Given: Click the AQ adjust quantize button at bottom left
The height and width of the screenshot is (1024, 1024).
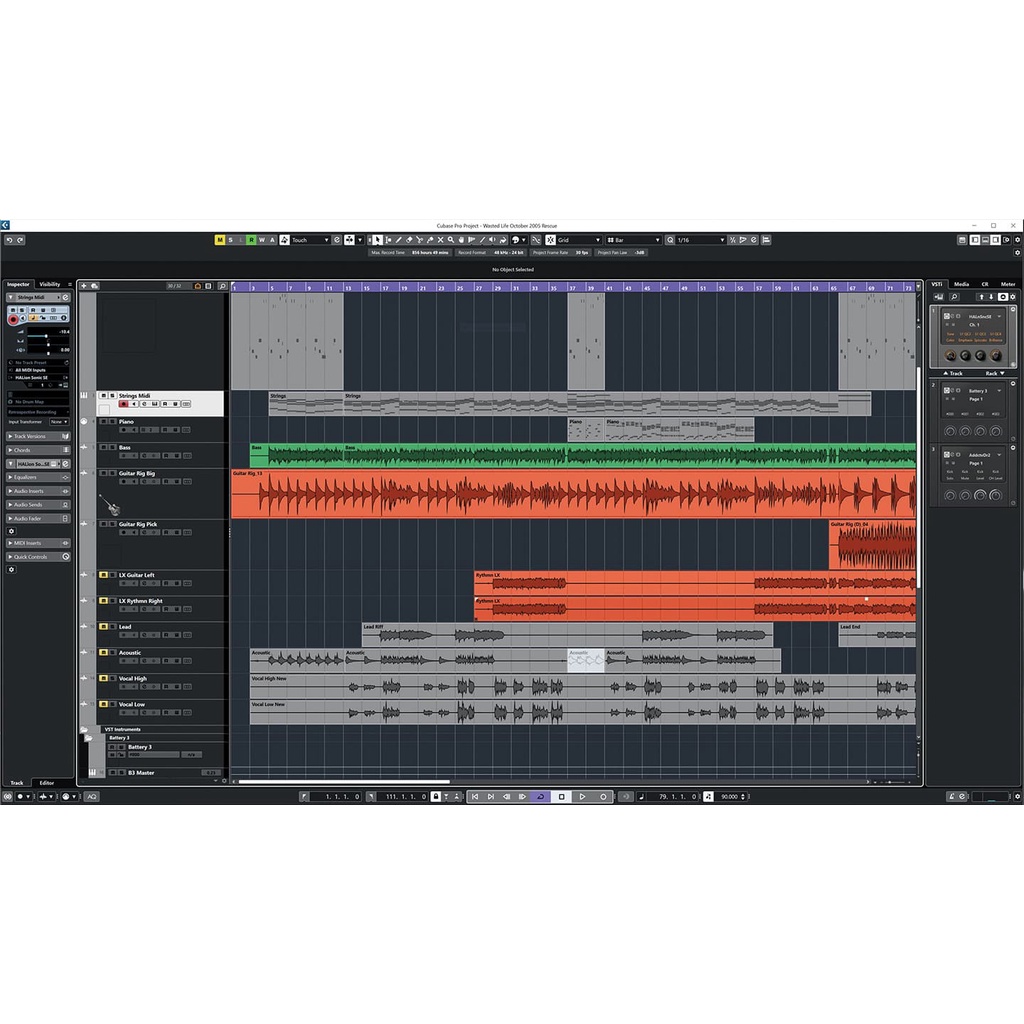Looking at the screenshot, I should [x=92, y=797].
